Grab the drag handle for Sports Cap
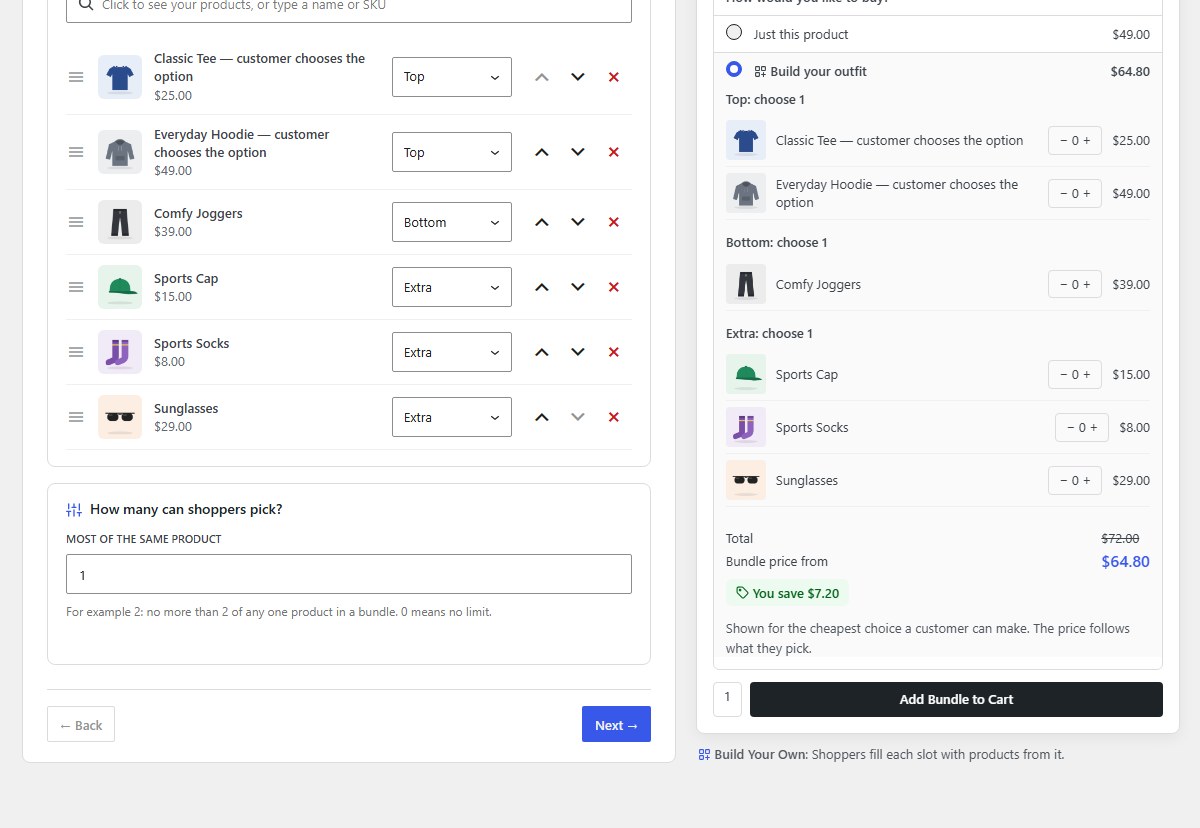 (76, 287)
